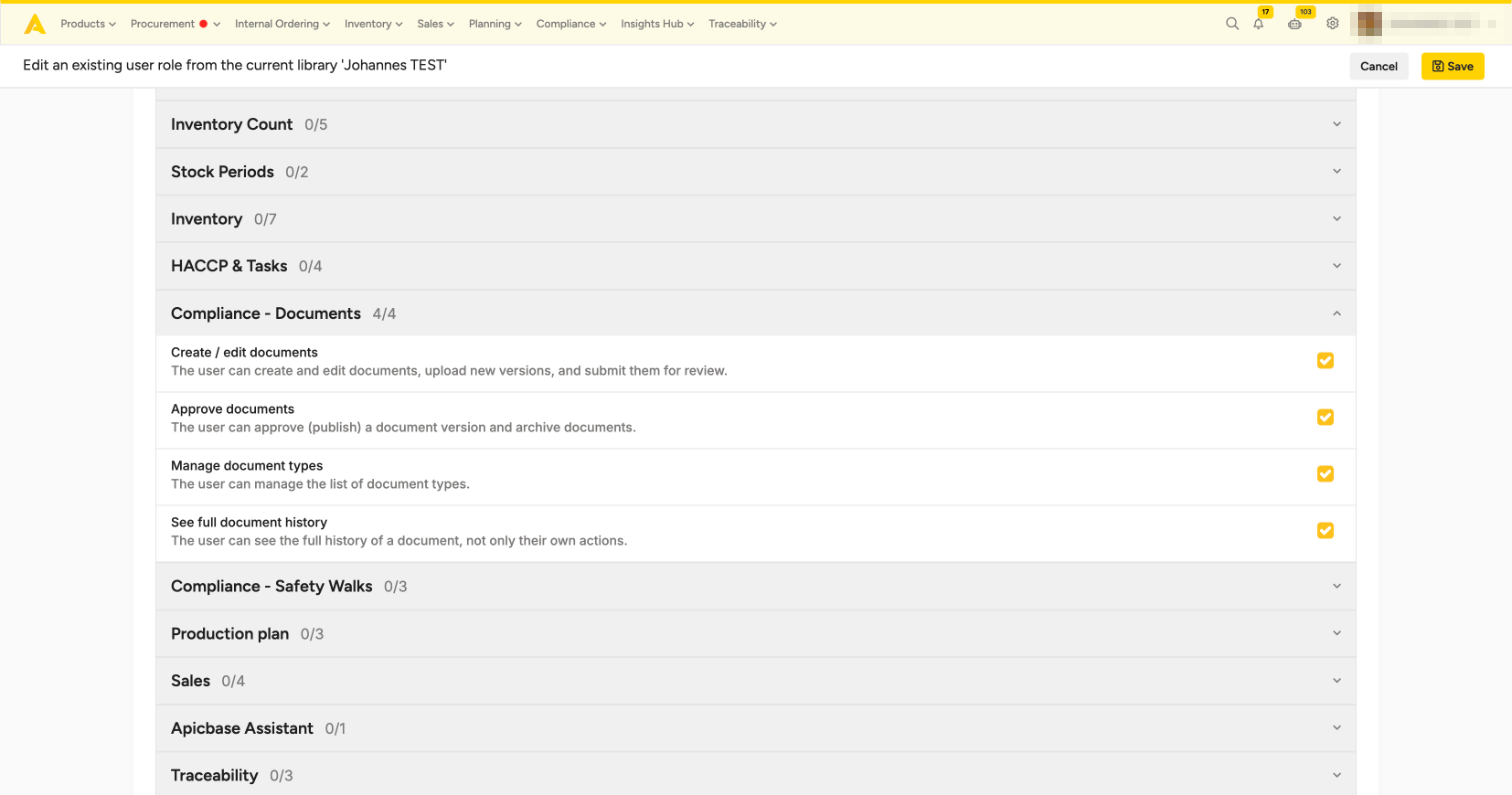Expand the Apicbase Assistant section
This screenshot has width=1512, height=795.
pyautogui.click(x=756, y=729)
